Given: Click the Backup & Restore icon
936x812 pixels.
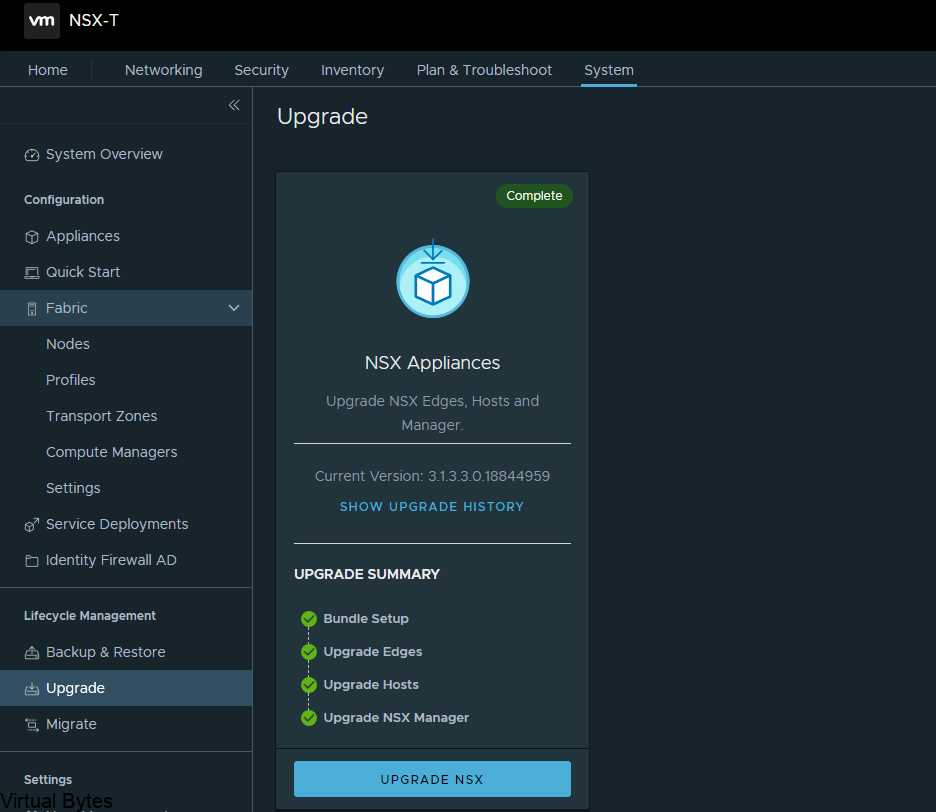Looking at the screenshot, I should coord(32,653).
